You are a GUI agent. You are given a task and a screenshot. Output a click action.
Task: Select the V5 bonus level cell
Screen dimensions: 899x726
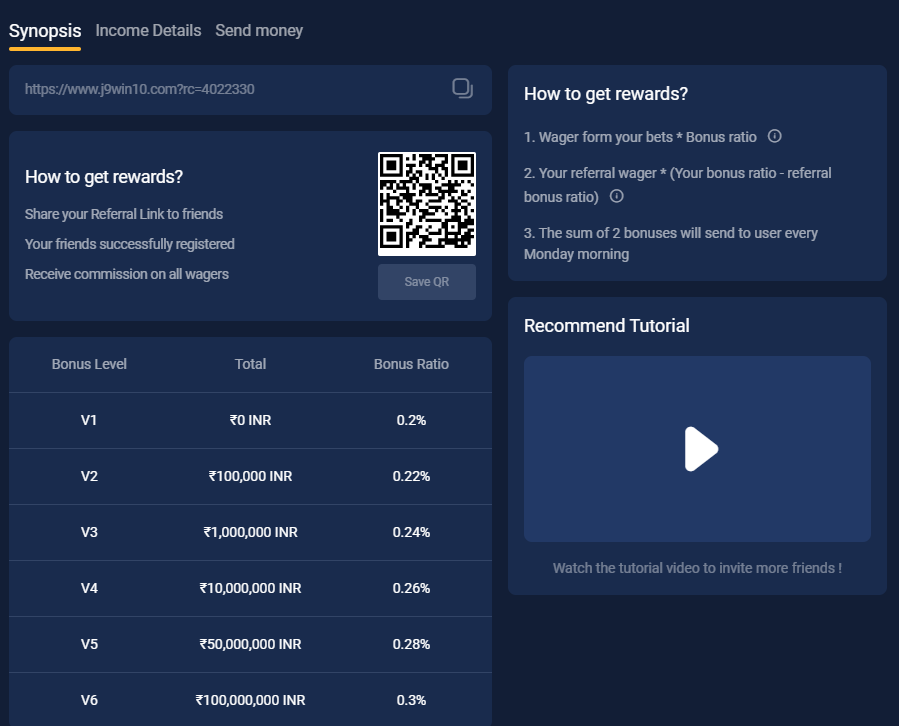89,645
